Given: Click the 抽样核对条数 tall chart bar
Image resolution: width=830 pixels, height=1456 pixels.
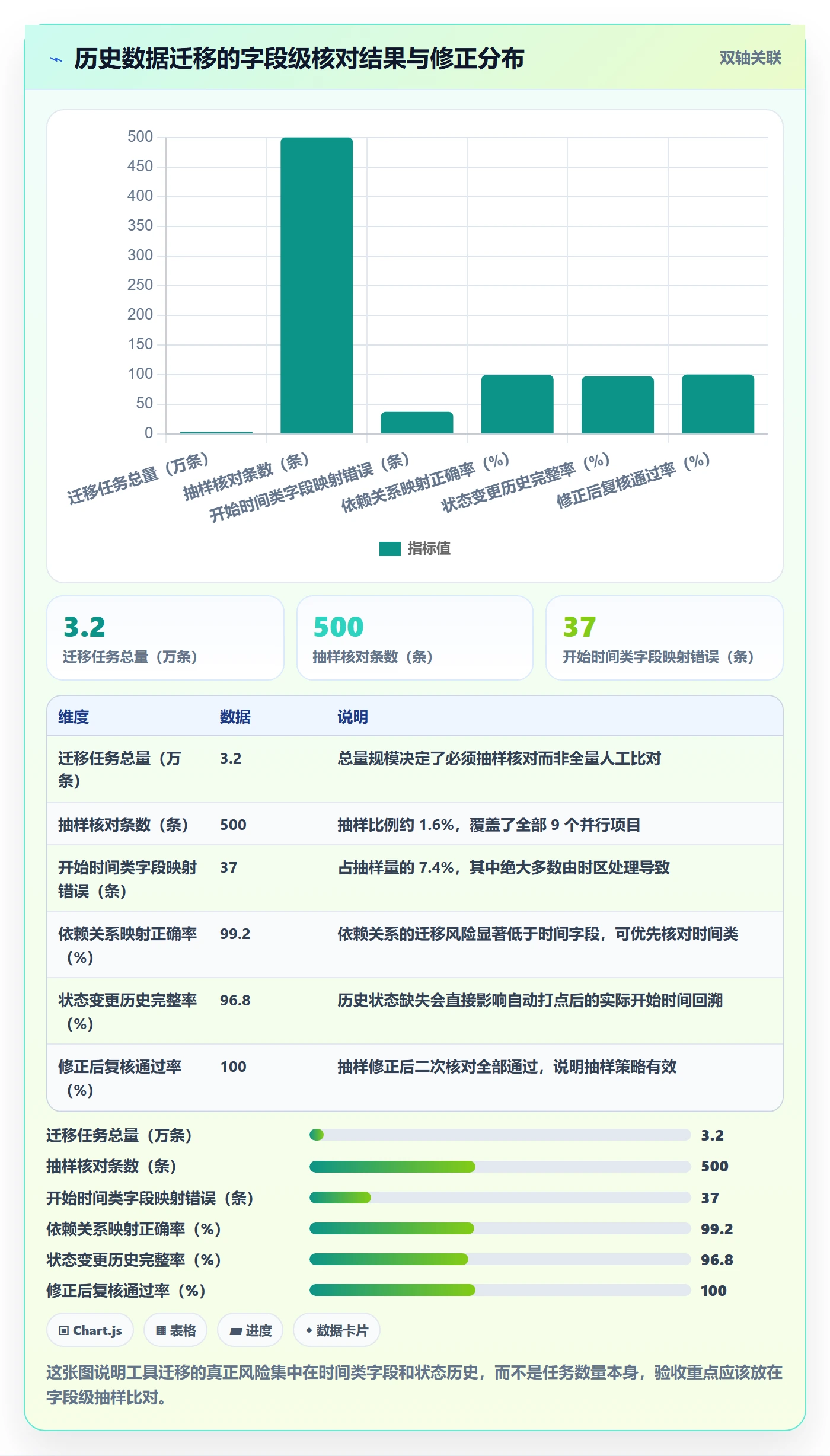Looking at the screenshot, I should (317, 285).
